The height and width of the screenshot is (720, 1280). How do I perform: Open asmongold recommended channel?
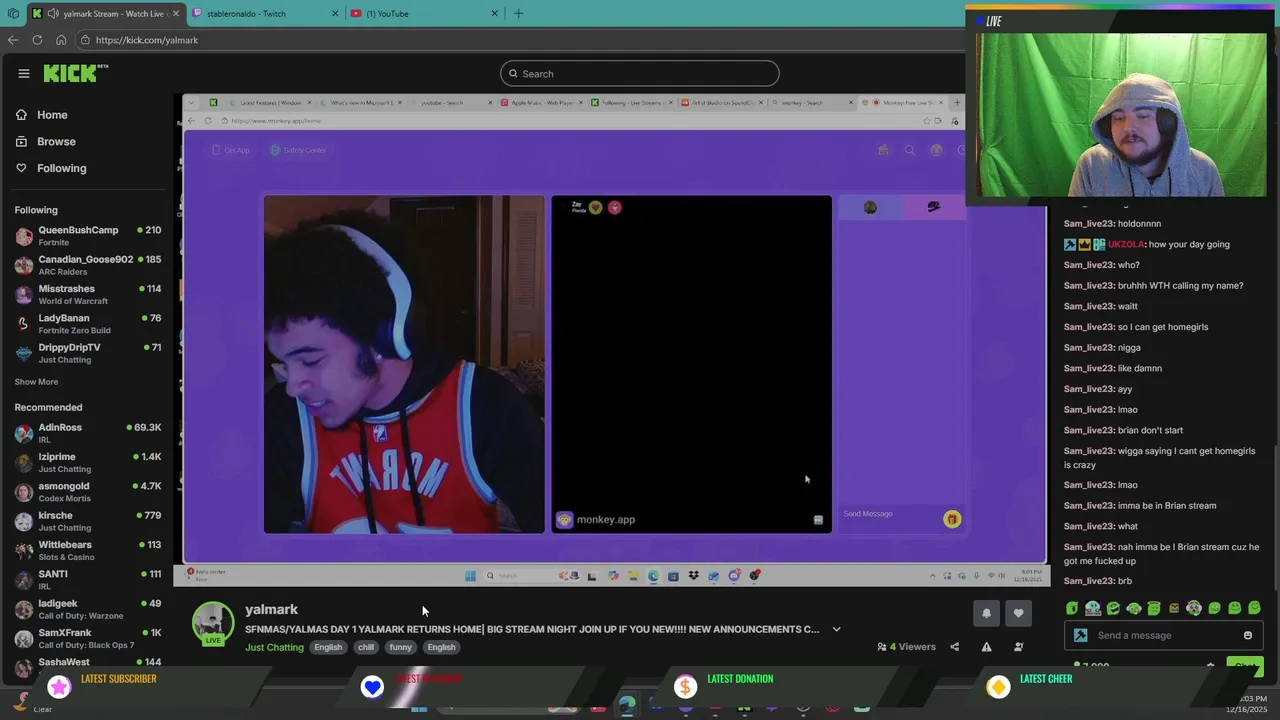(88, 492)
